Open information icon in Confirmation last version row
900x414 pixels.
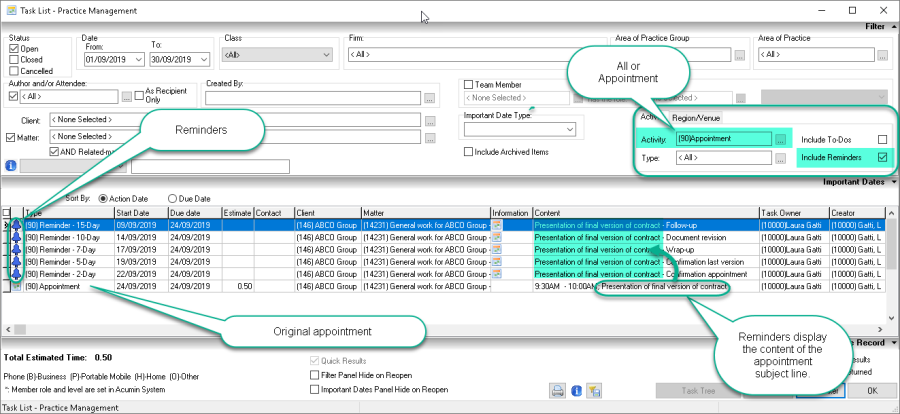pyautogui.click(x=497, y=262)
